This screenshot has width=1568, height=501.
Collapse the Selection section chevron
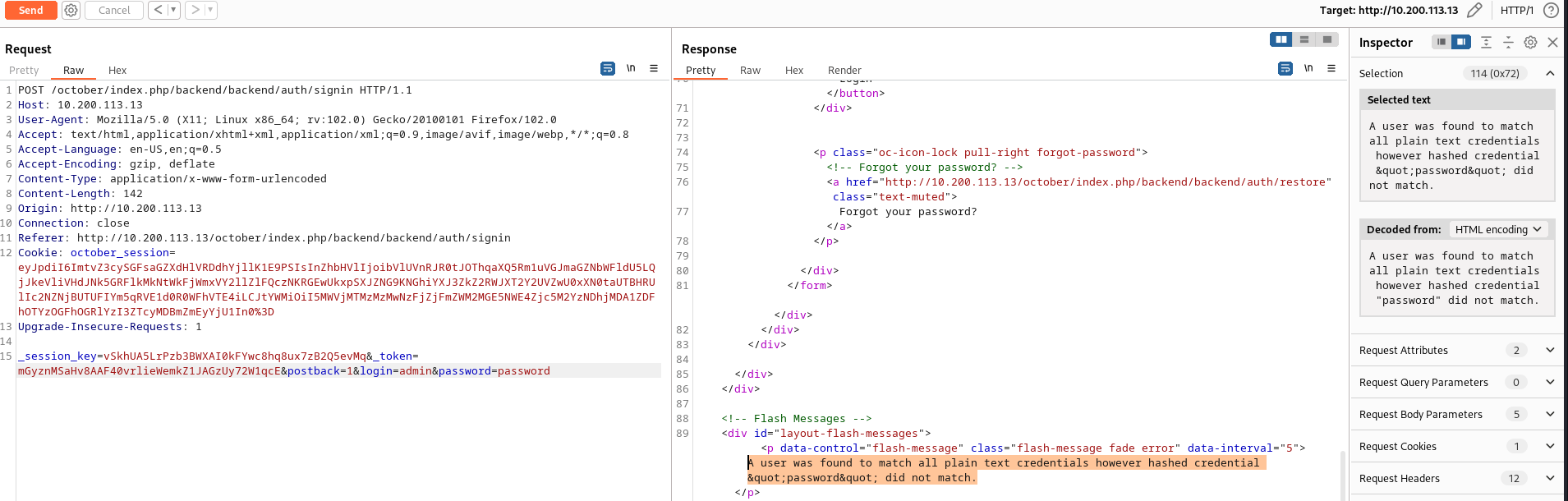(1550, 74)
